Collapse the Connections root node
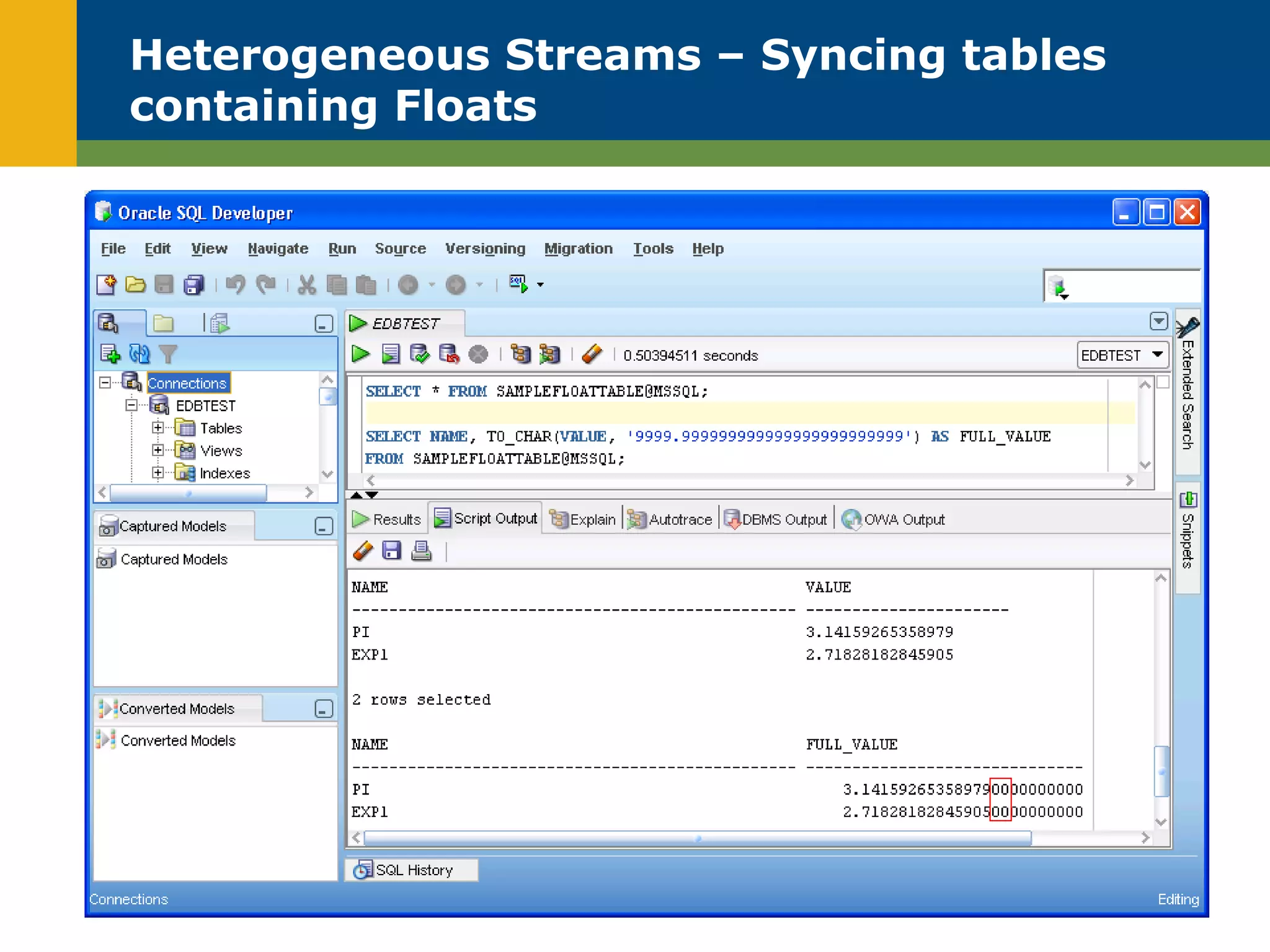The height and width of the screenshot is (952, 1270). [x=105, y=383]
